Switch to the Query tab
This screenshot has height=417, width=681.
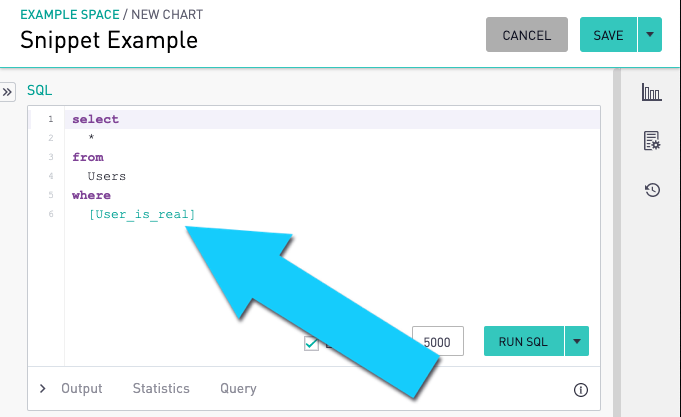(x=238, y=389)
